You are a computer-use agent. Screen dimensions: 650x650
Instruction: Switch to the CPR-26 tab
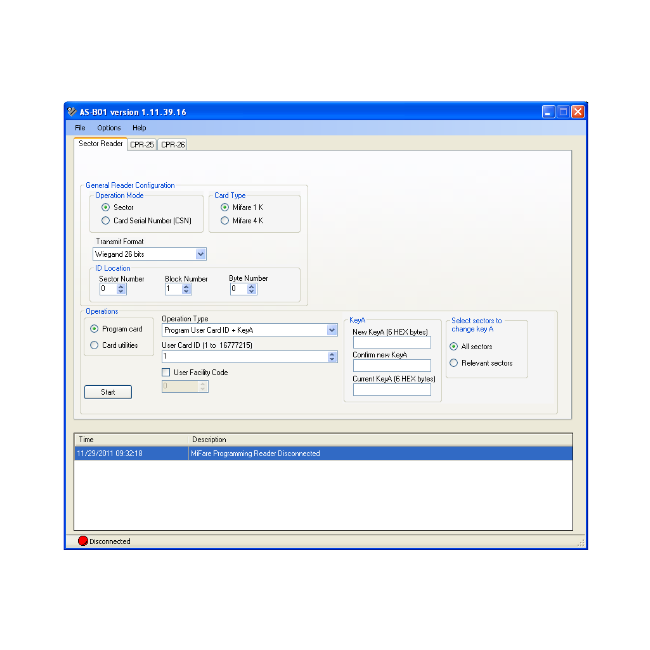(173, 145)
